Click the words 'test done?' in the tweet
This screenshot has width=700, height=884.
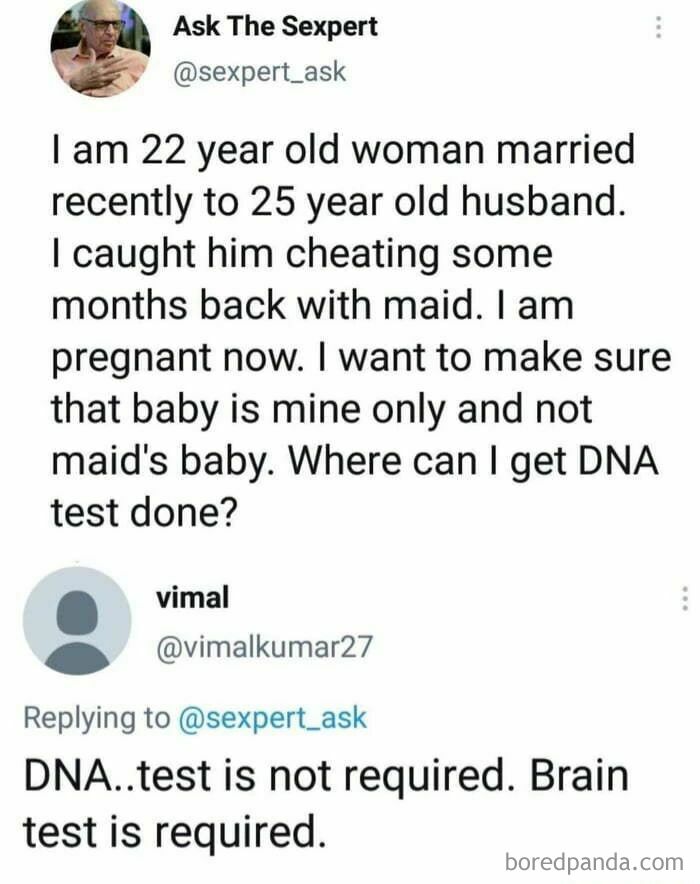tap(142, 511)
